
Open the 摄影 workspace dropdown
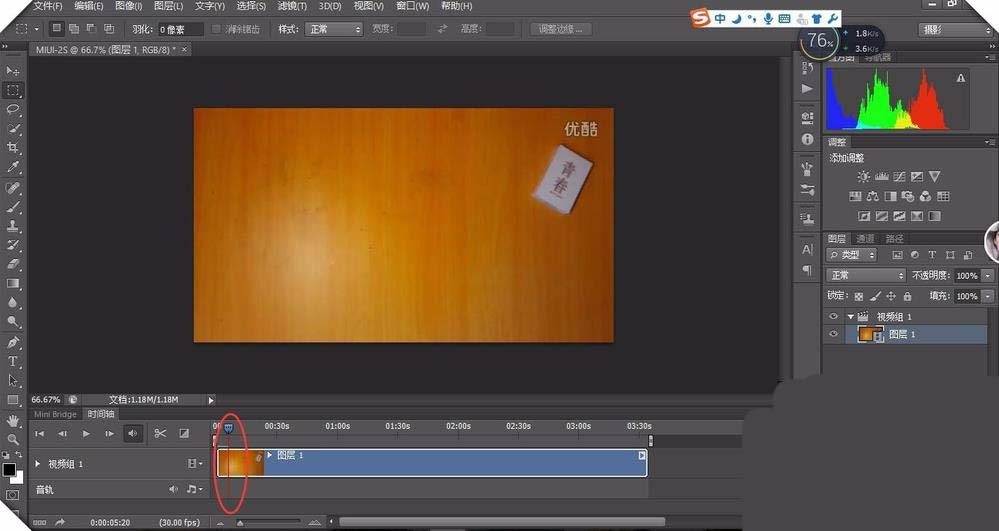tap(956, 30)
